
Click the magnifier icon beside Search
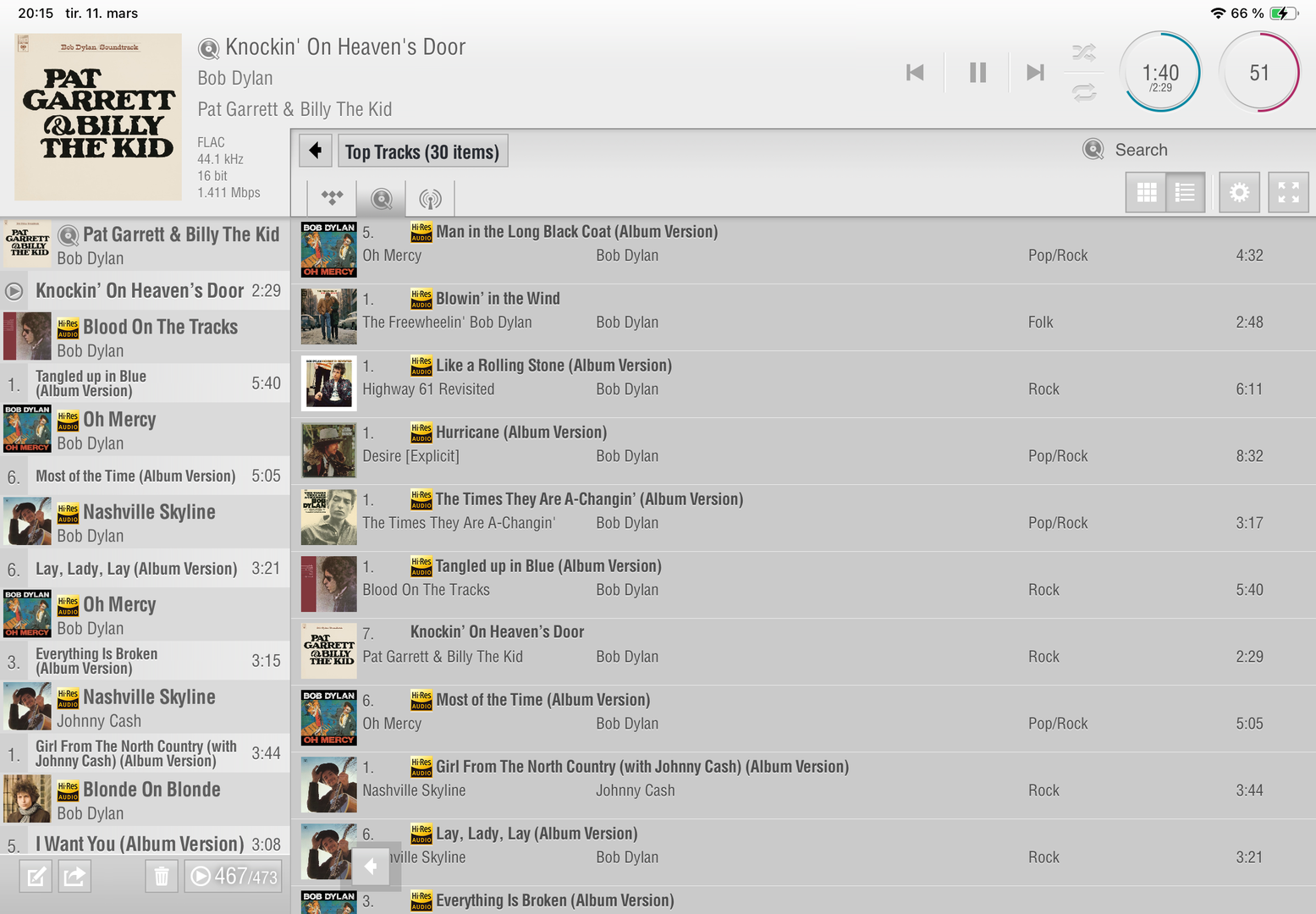coord(1093,150)
